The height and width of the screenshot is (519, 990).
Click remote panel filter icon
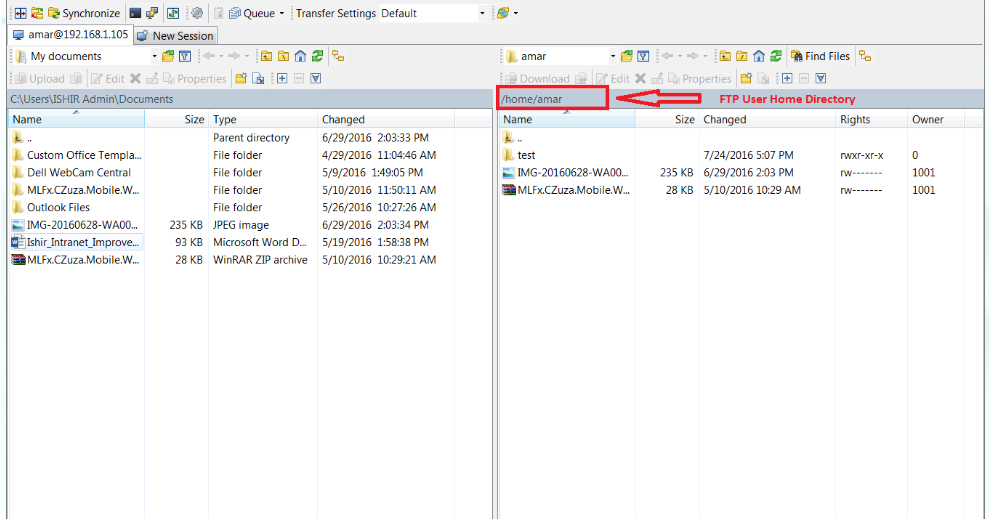click(x=643, y=56)
